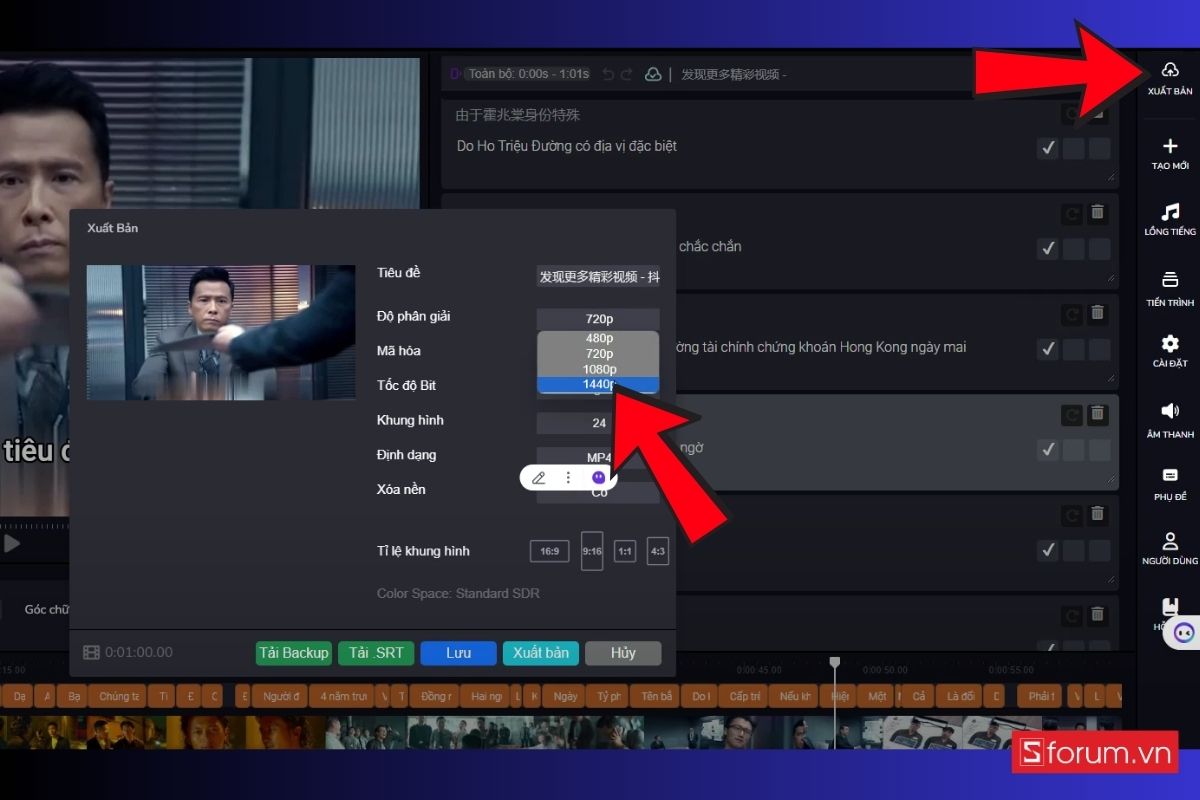Delete the 'chắc chắn' subtitle row
Image resolution: width=1200 pixels, height=800 pixels.
(x=1097, y=212)
